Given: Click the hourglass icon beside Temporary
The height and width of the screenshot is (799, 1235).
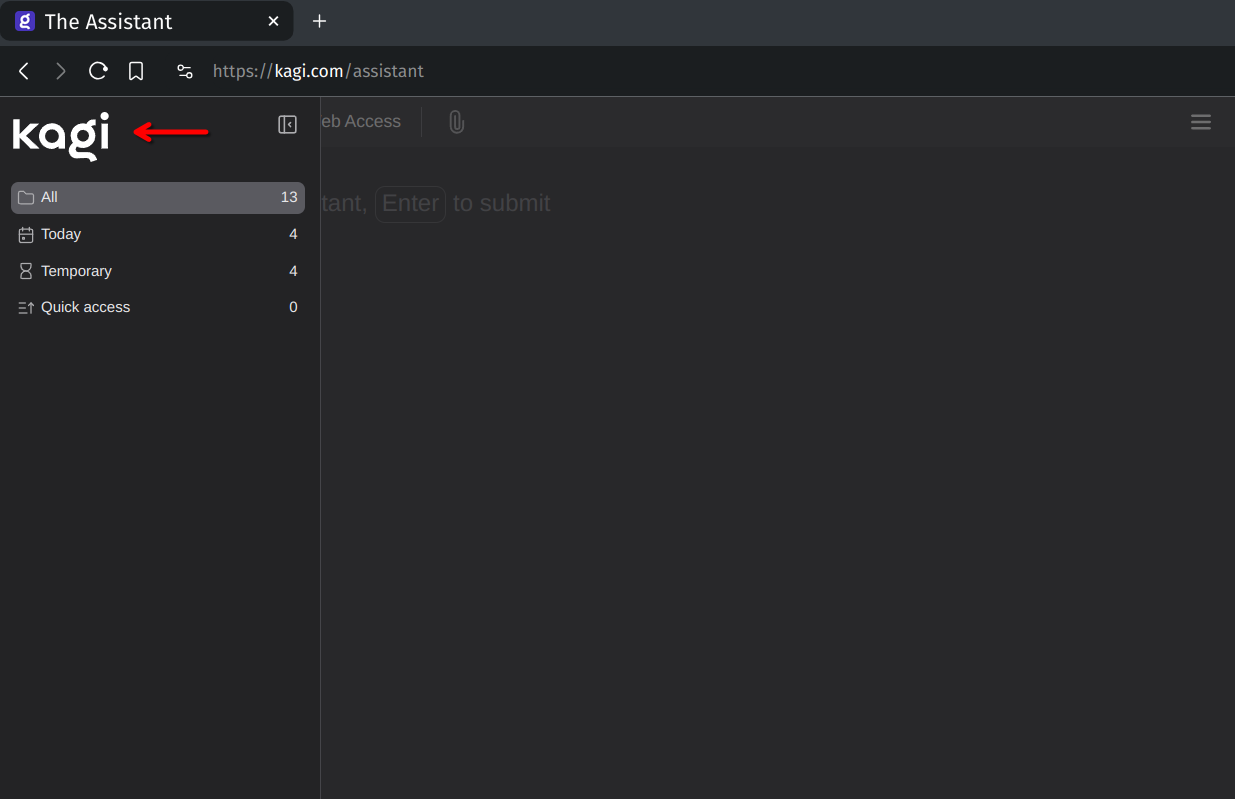Looking at the screenshot, I should 26,271.
